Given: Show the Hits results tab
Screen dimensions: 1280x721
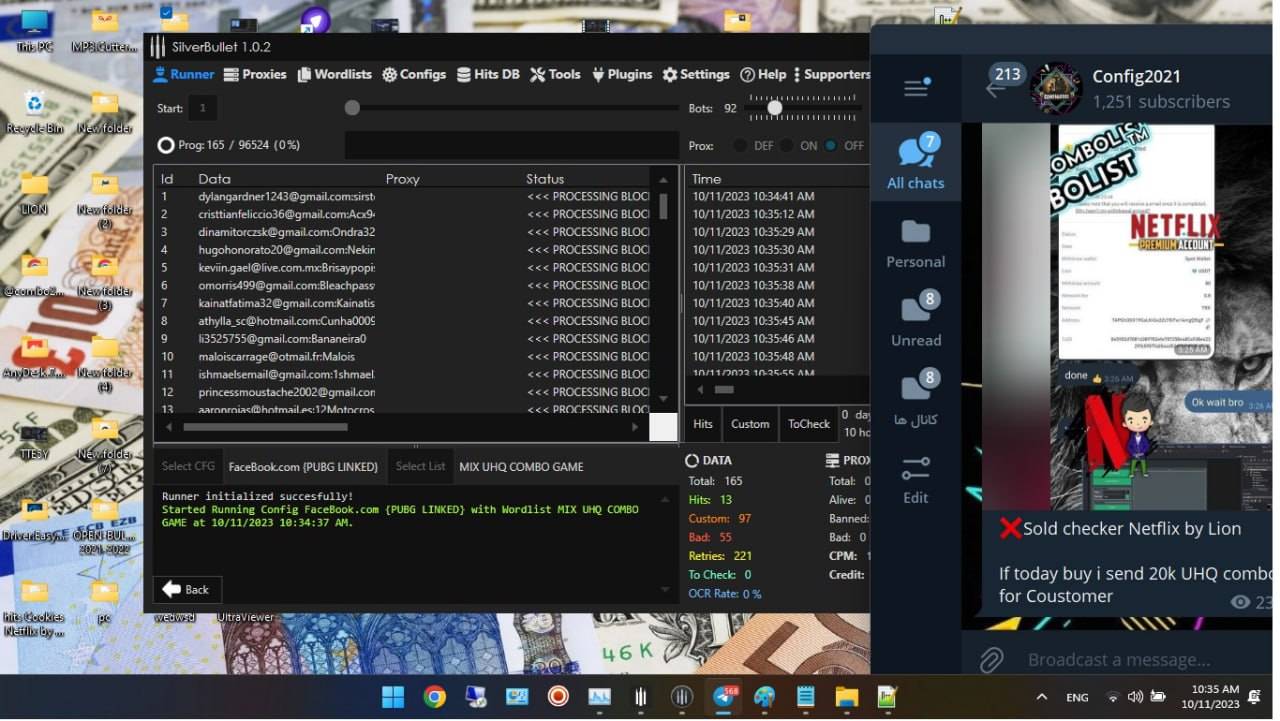Looking at the screenshot, I should [703, 424].
